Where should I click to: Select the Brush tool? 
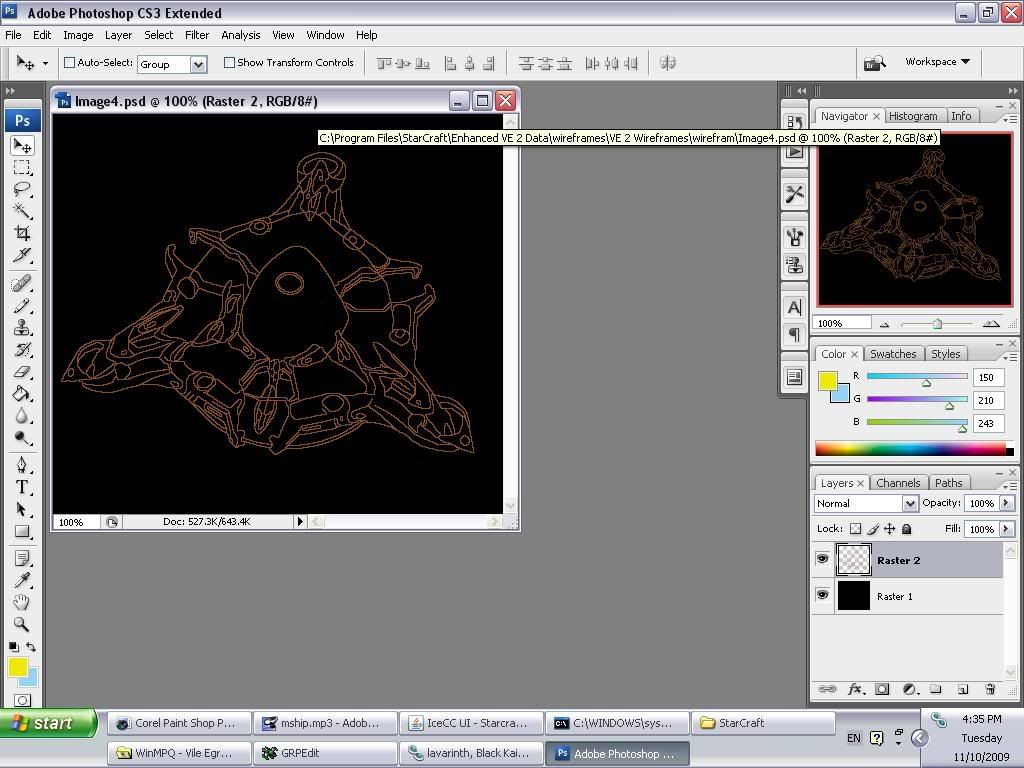(x=22, y=306)
